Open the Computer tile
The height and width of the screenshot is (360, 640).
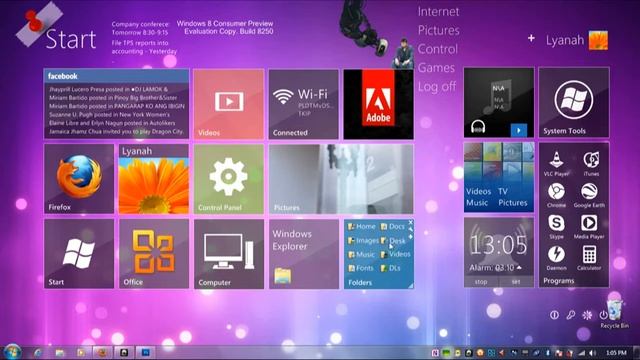pos(229,254)
